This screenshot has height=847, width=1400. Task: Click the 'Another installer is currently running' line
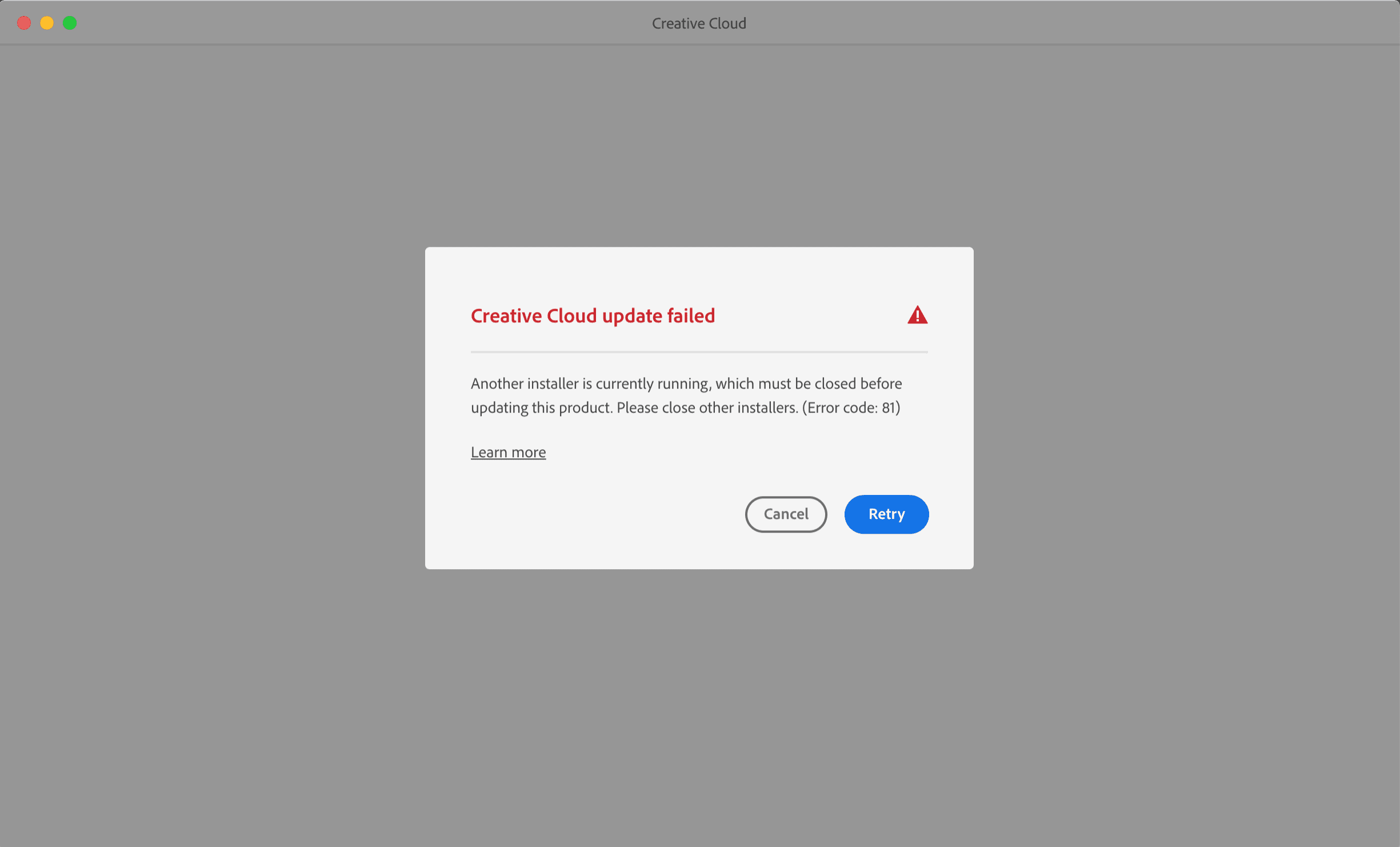pos(590,383)
